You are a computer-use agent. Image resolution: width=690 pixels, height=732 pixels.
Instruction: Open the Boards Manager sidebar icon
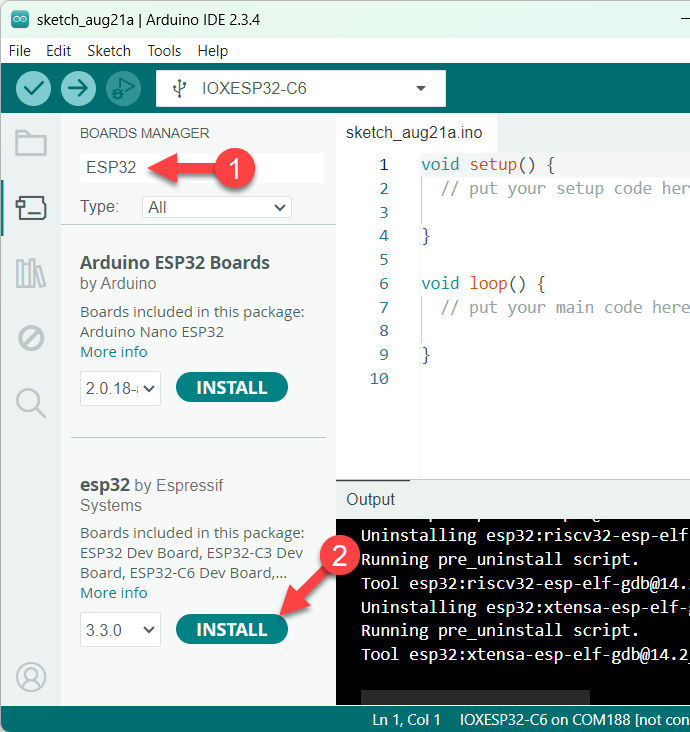(31, 208)
